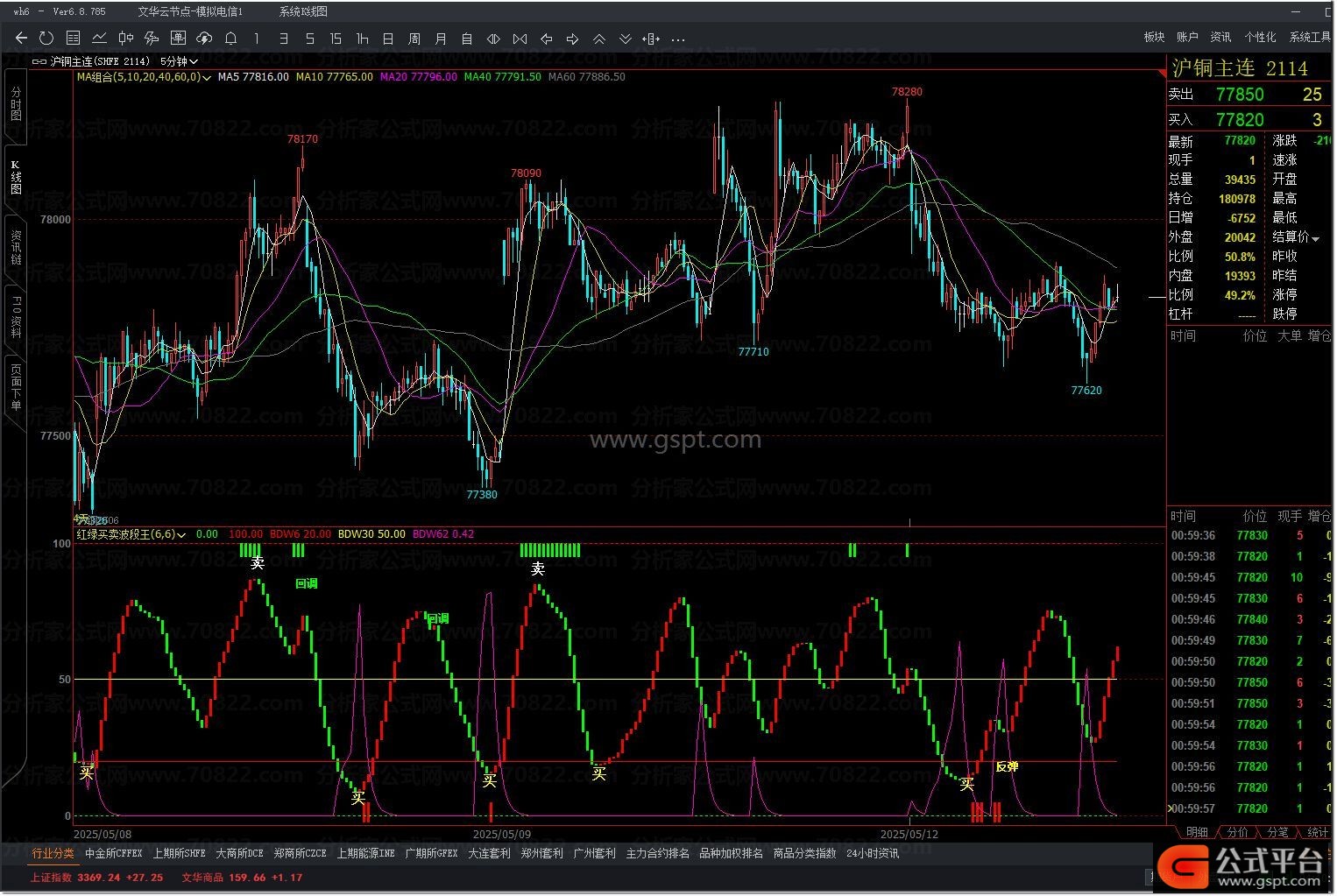
Task: Open the 个性化 menu
Action: click(1260, 37)
